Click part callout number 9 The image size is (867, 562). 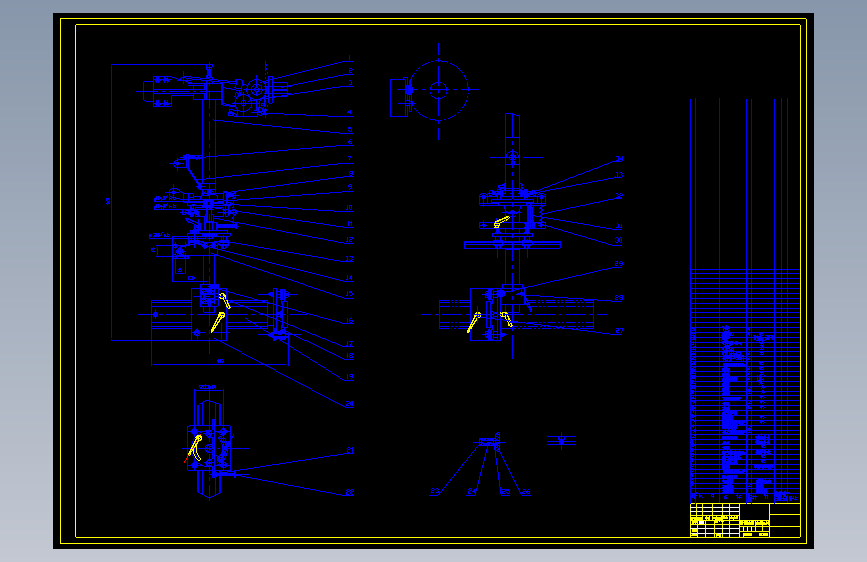[350, 188]
